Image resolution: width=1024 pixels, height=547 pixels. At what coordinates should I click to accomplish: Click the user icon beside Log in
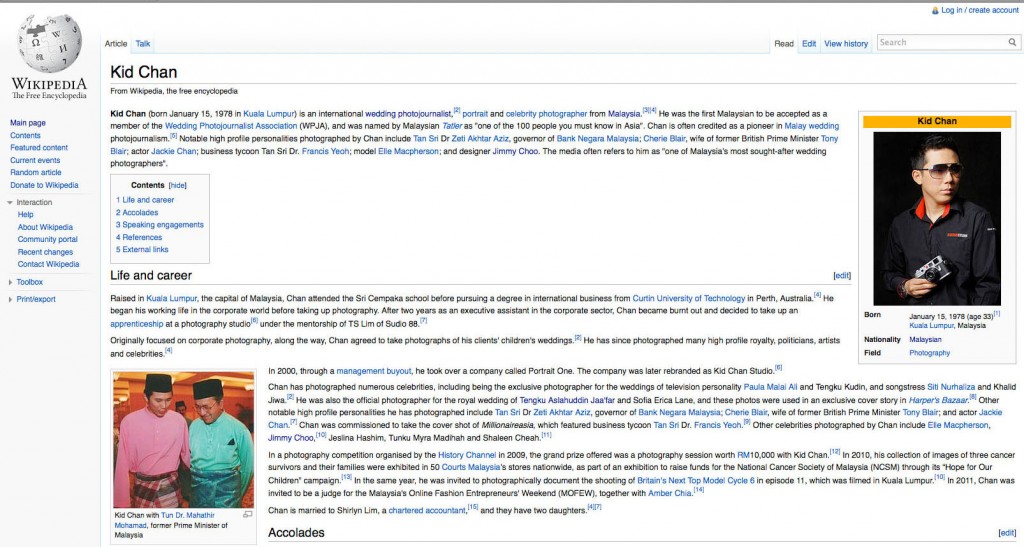click(935, 10)
